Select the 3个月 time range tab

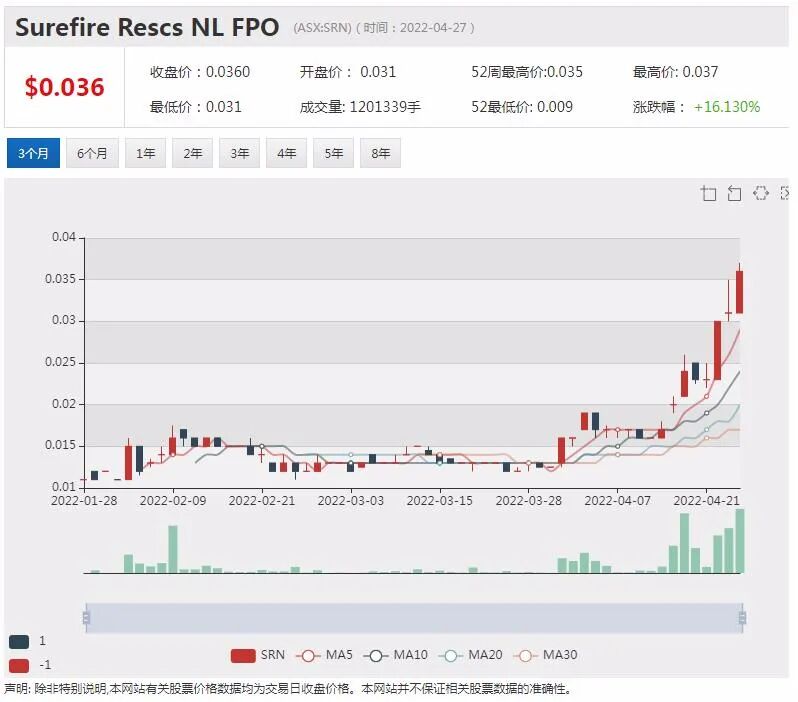point(34,153)
